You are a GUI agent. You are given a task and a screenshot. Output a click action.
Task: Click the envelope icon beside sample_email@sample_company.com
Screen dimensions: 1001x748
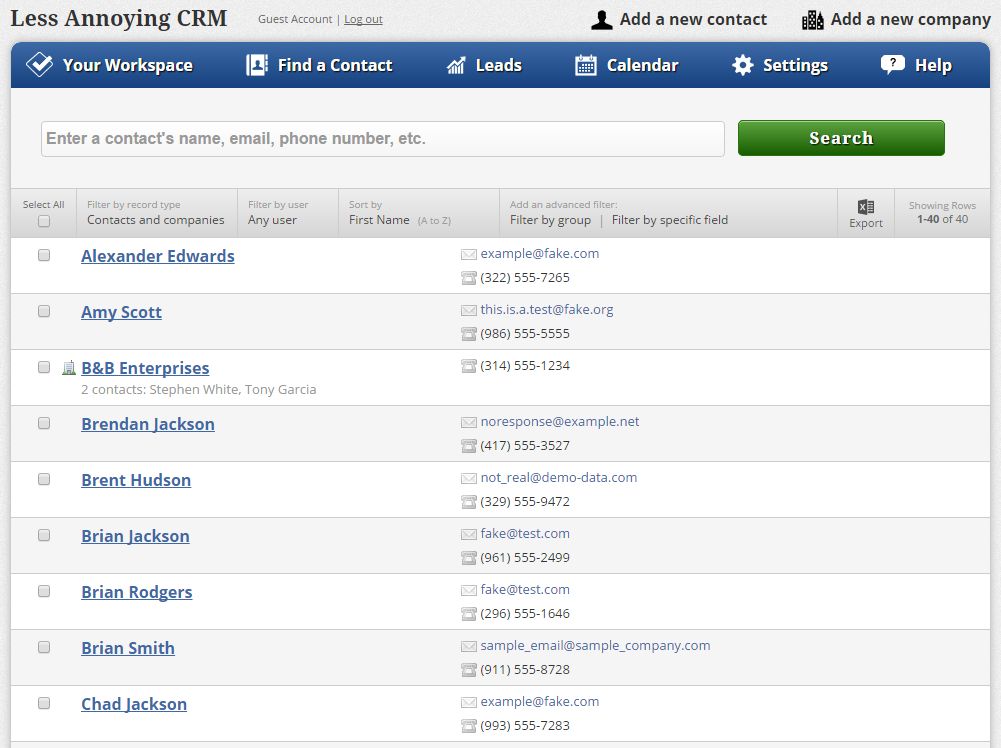click(469, 647)
